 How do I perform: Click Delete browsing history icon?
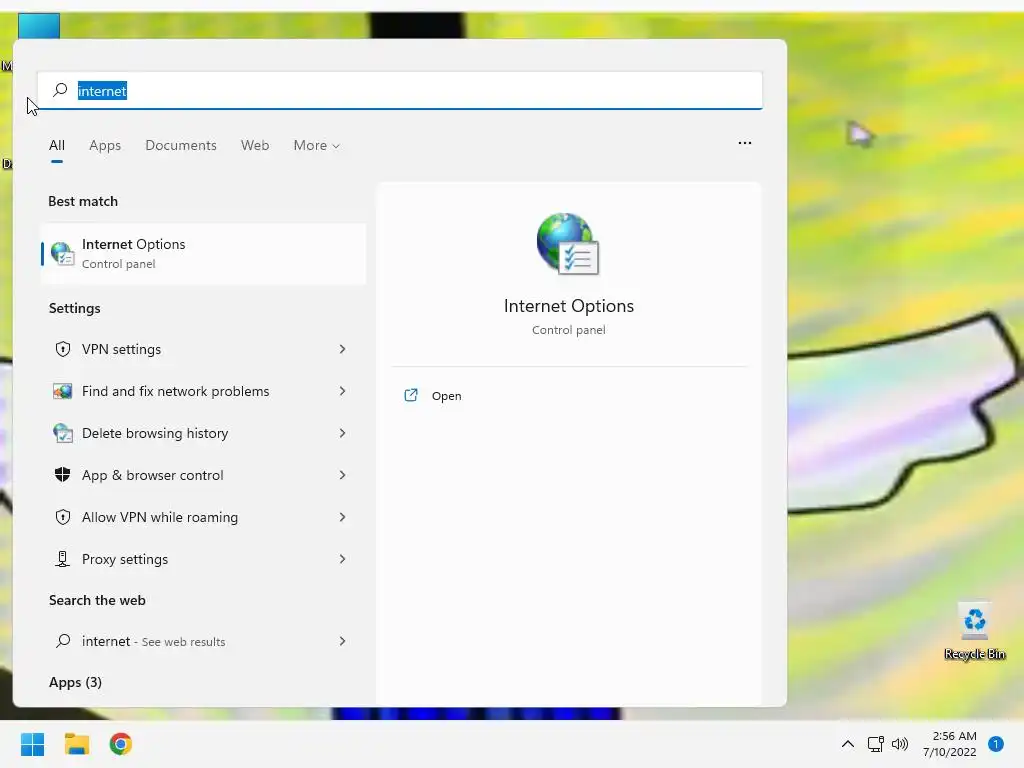coord(63,433)
